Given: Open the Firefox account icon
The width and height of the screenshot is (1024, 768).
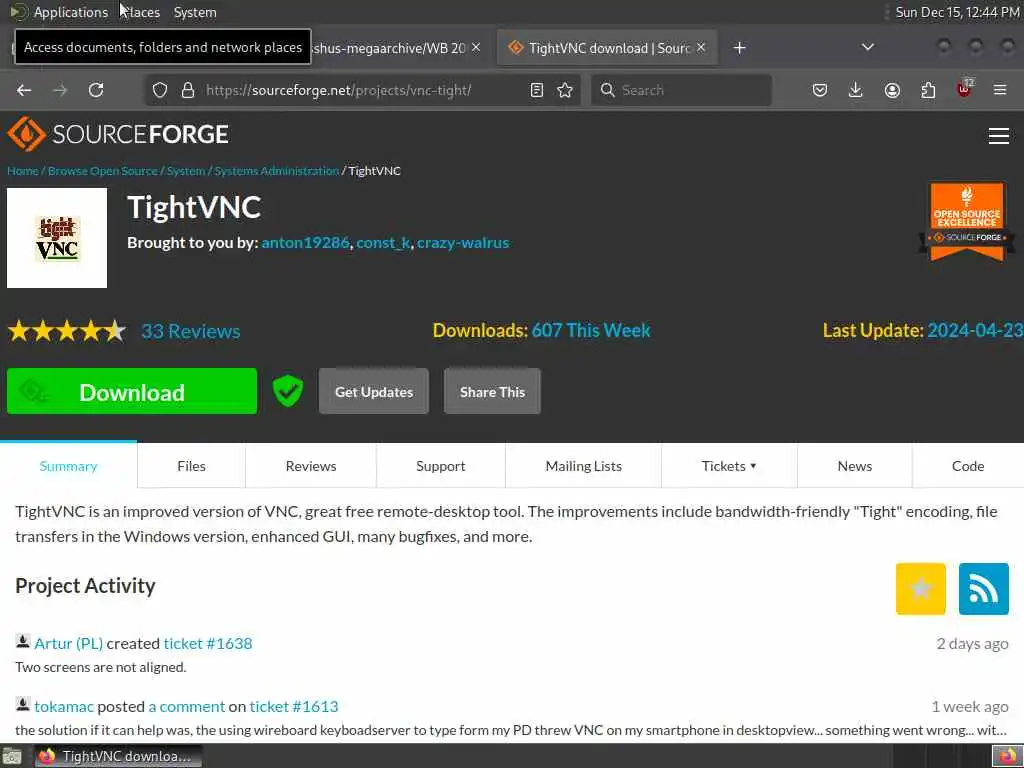Looking at the screenshot, I should (x=892, y=90).
